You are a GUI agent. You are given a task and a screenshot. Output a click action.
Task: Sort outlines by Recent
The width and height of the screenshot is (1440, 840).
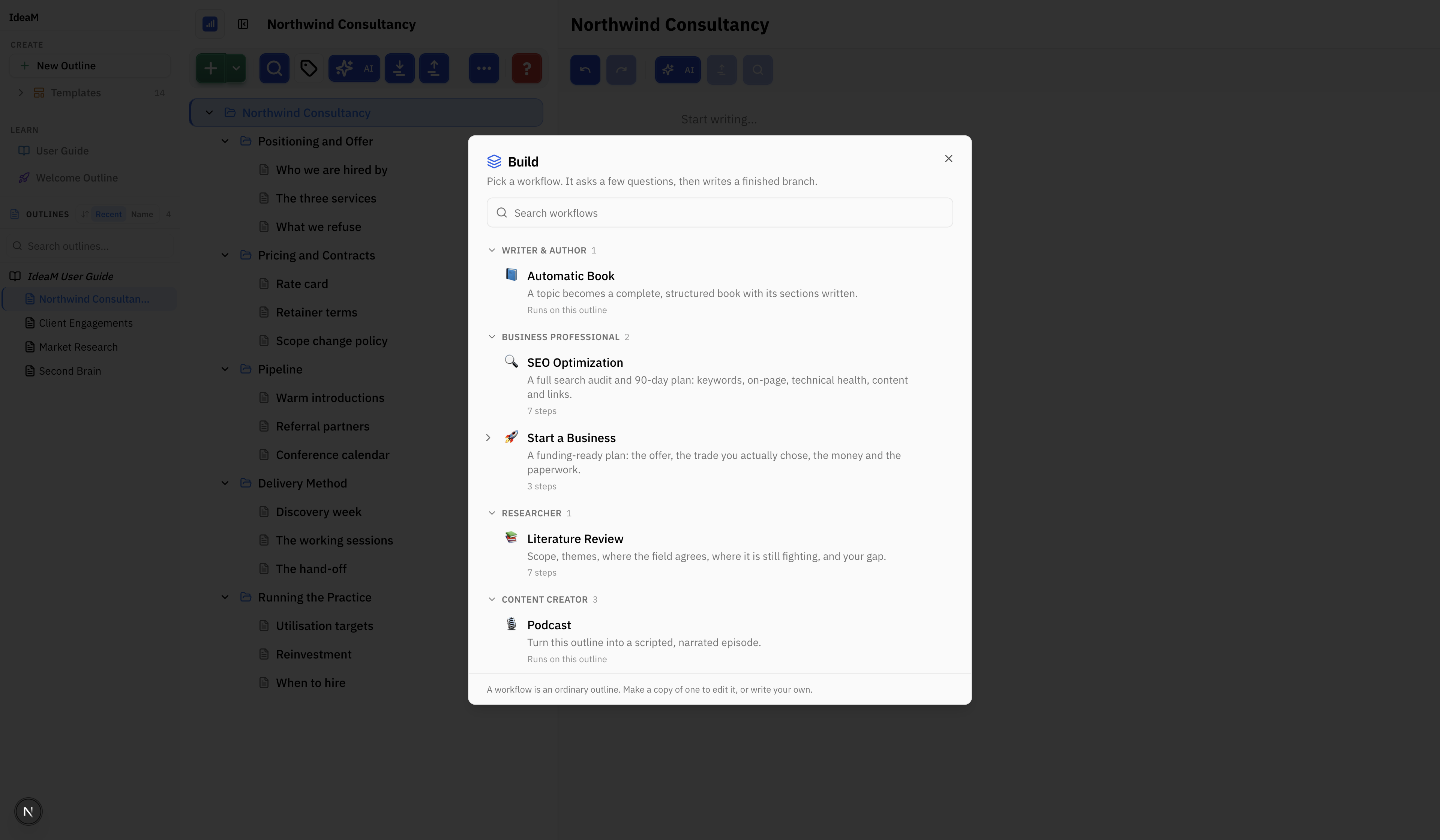pos(109,214)
